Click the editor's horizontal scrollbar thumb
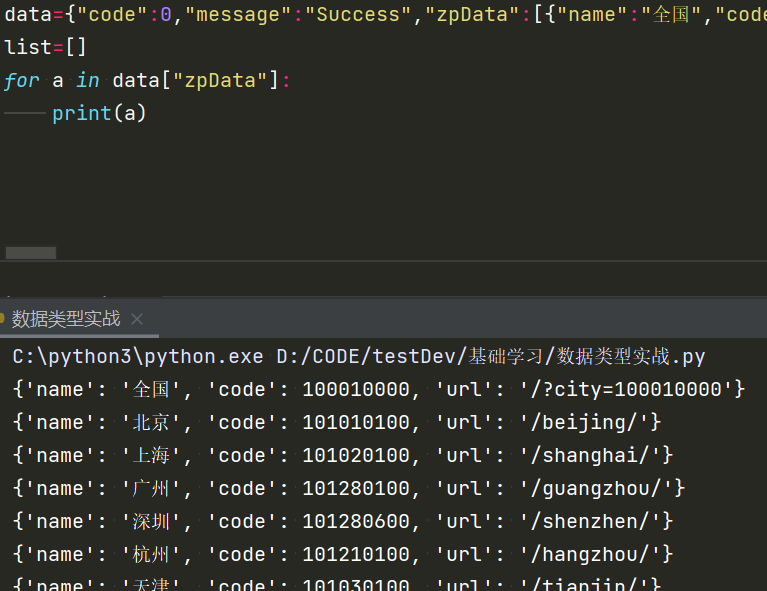The height and width of the screenshot is (591, 767). coord(30,253)
